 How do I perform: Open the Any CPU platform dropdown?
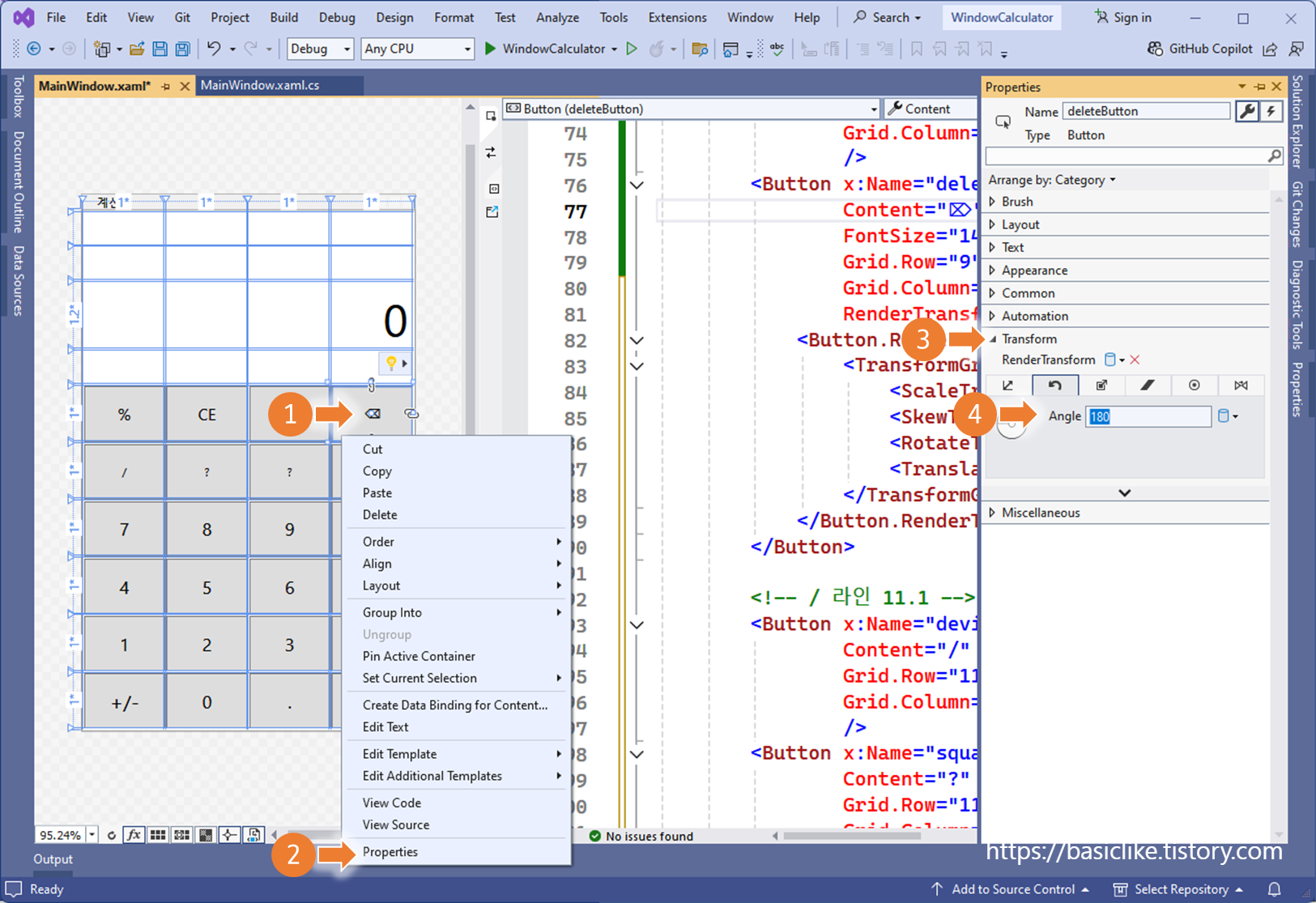[x=417, y=49]
